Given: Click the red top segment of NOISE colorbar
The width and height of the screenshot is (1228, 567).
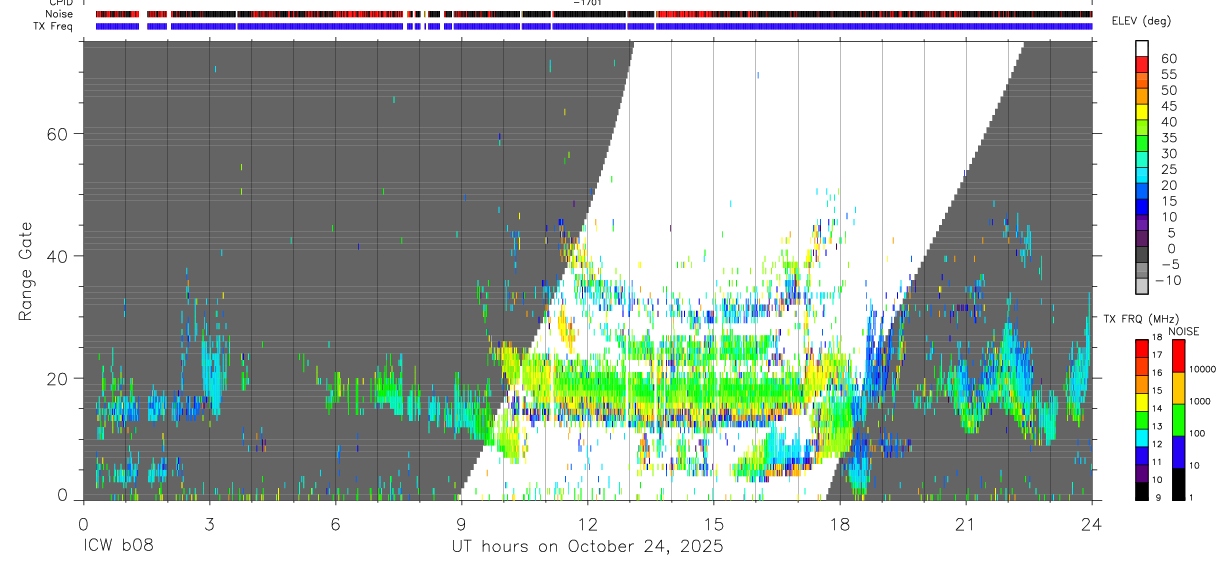Looking at the screenshot, I should 1178,356.
